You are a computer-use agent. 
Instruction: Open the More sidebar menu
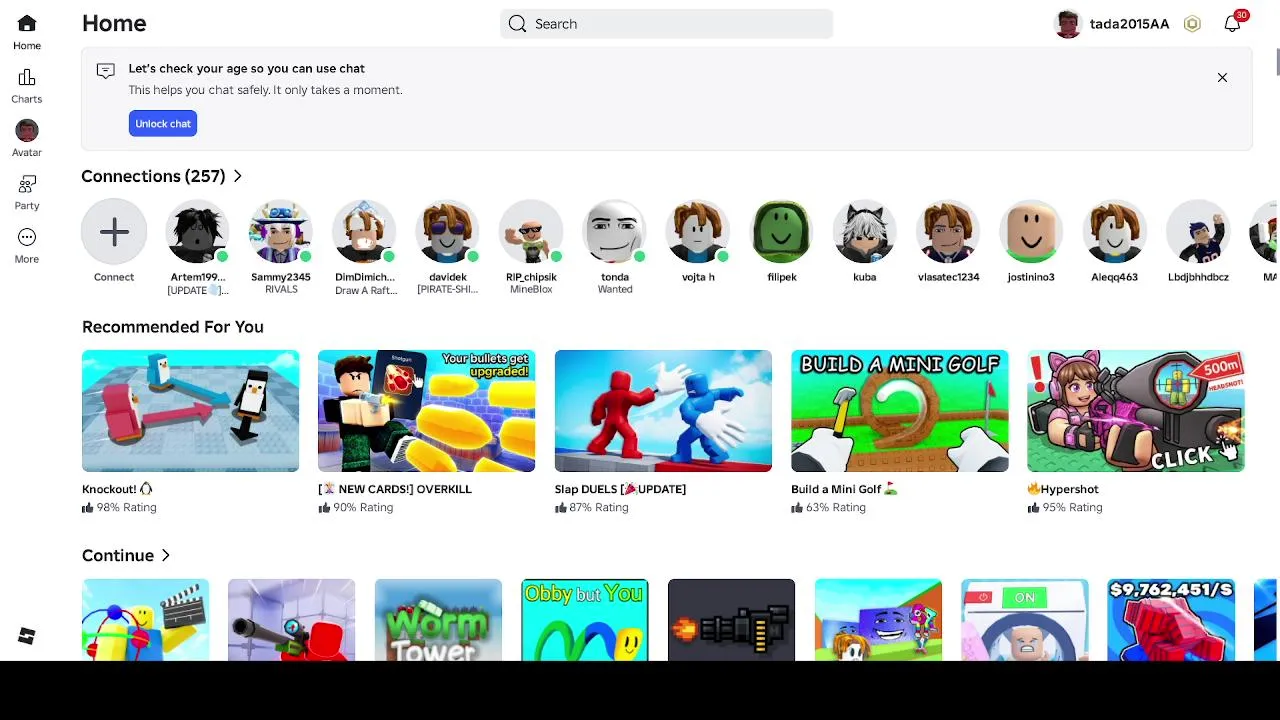pyautogui.click(x=27, y=237)
